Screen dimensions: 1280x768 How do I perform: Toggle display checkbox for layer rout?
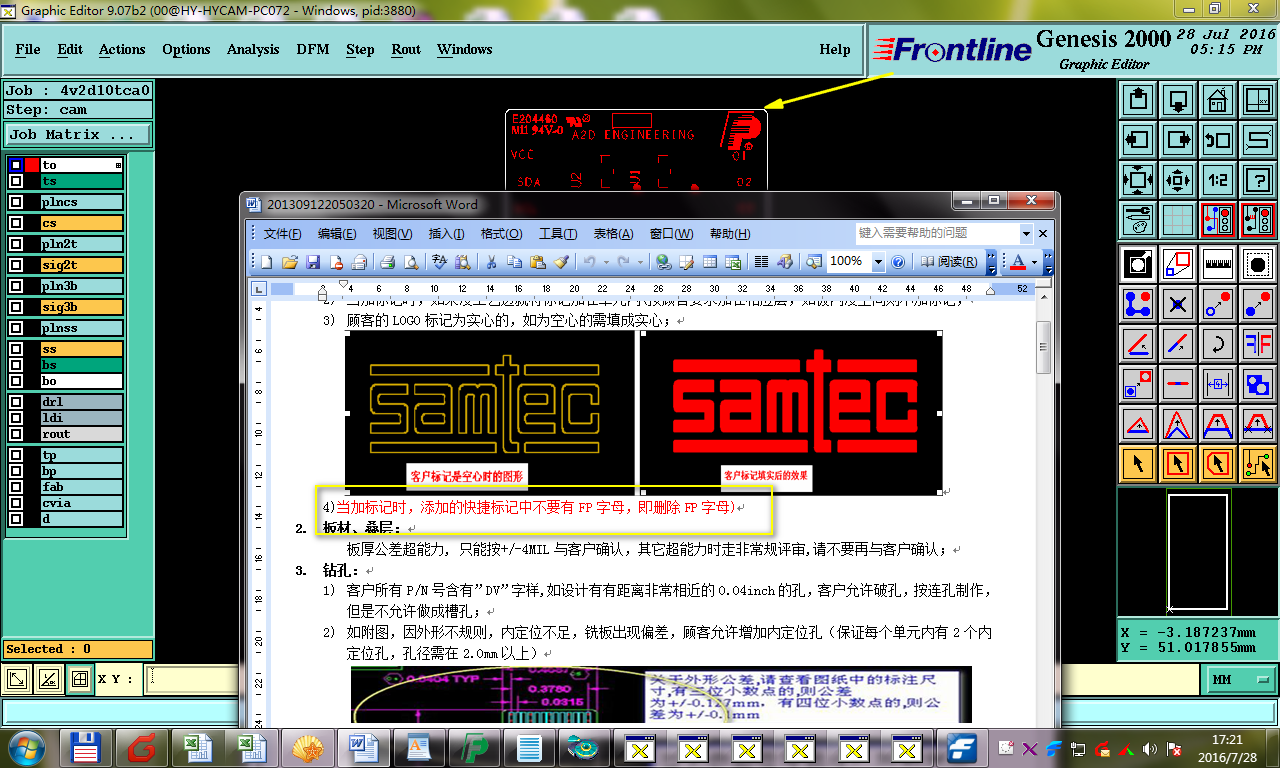click(16, 434)
